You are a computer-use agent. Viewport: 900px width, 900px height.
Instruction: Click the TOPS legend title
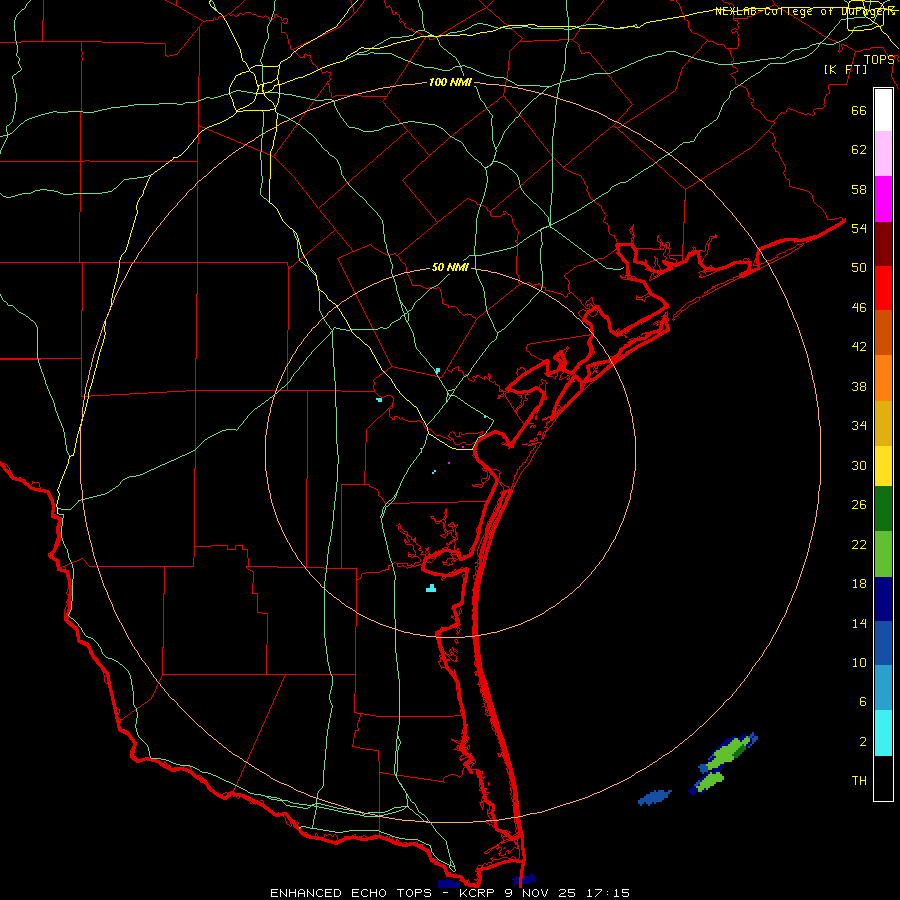click(x=879, y=60)
